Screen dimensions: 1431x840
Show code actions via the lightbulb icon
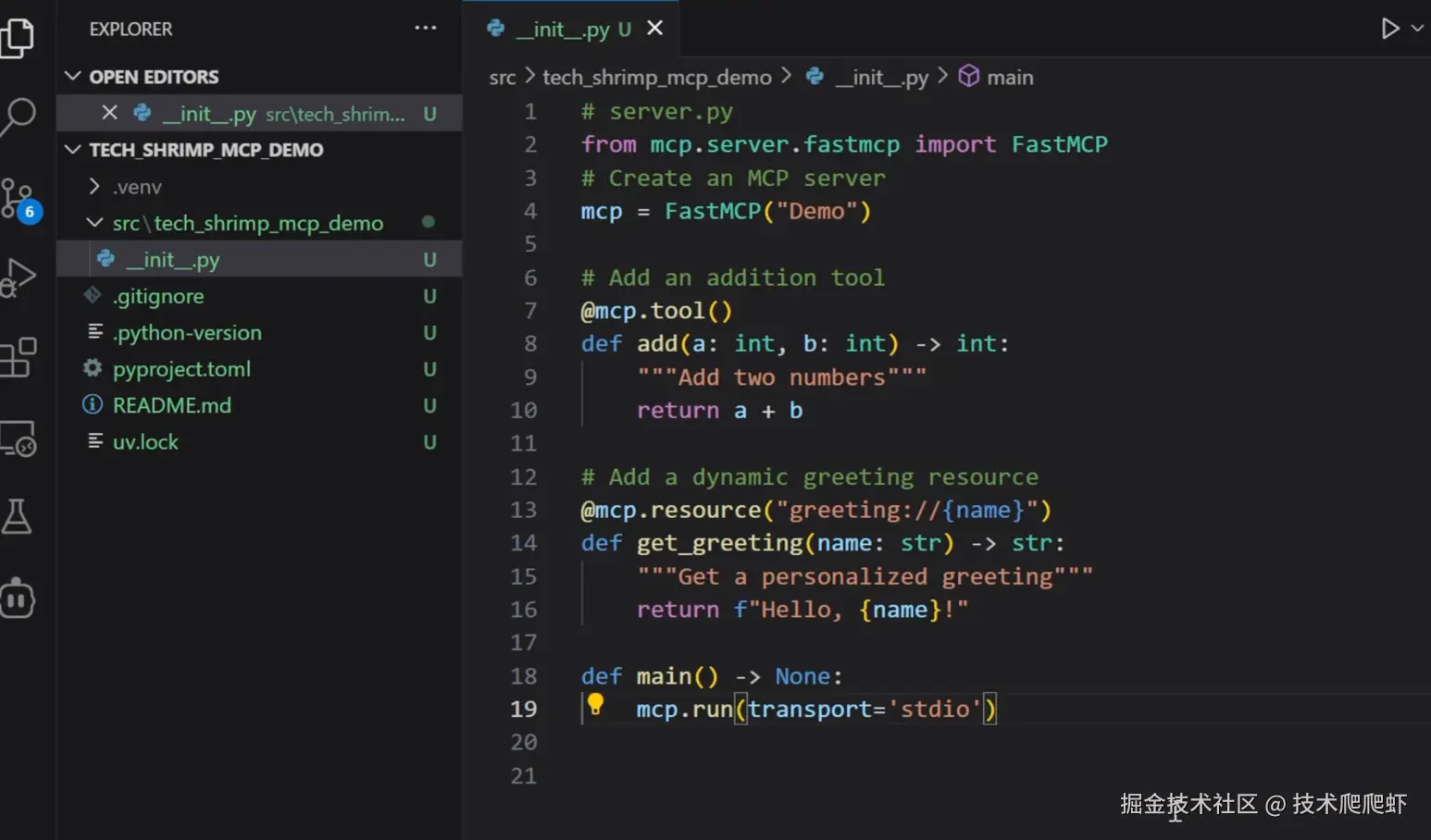(595, 705)
